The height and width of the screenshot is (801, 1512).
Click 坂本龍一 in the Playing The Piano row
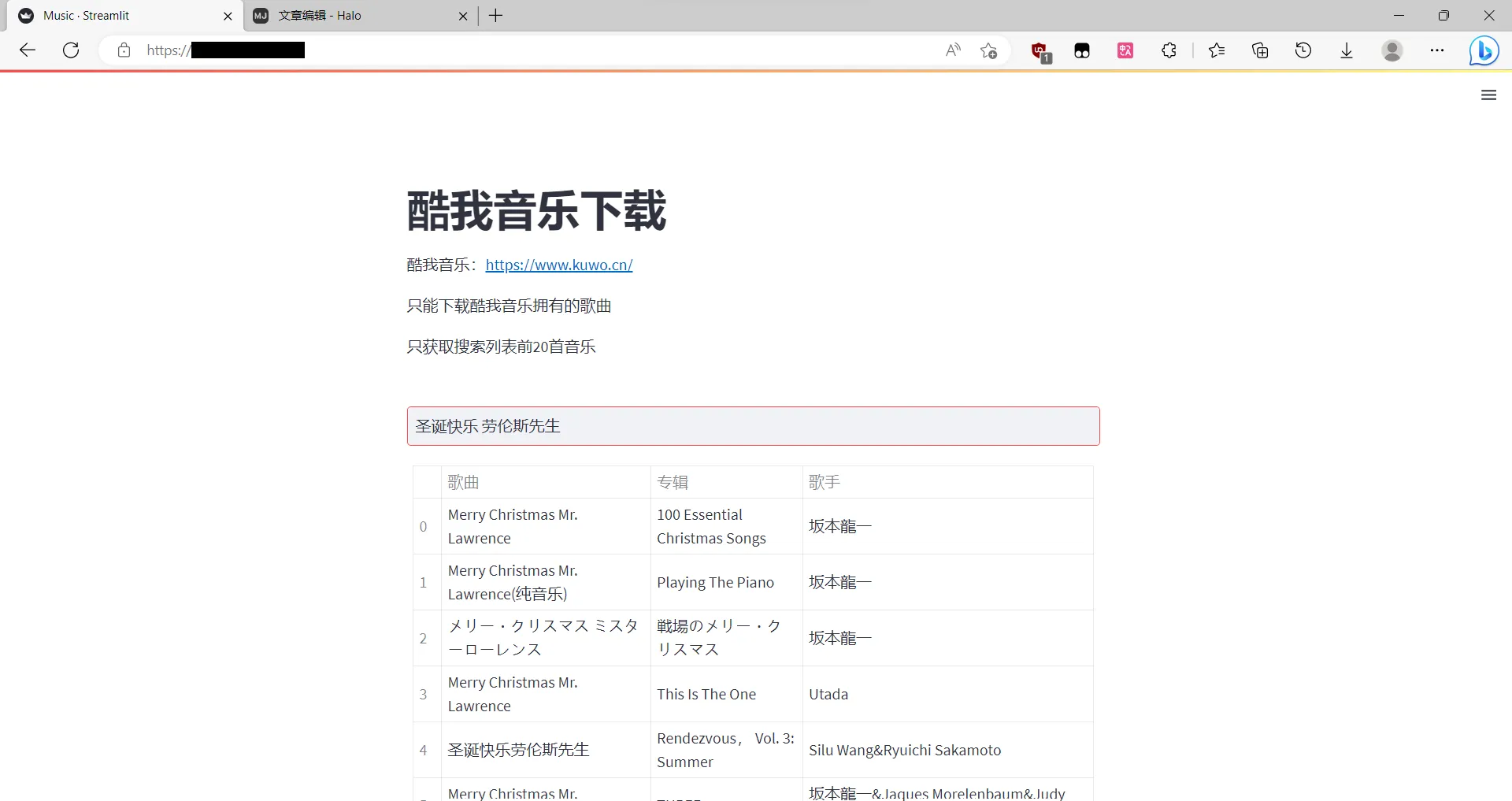(840, 582)
